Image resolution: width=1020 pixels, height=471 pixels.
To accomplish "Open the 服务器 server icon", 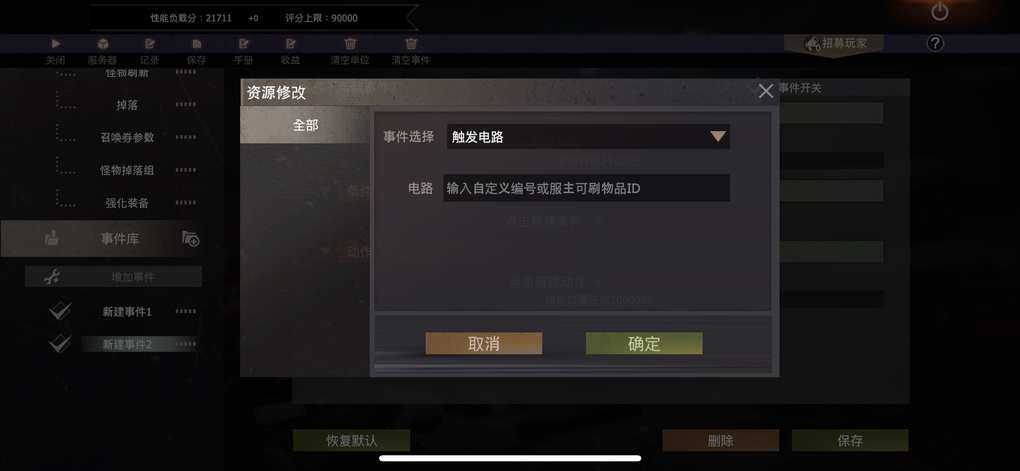I will pyautogui.click(x=102, y=44).
